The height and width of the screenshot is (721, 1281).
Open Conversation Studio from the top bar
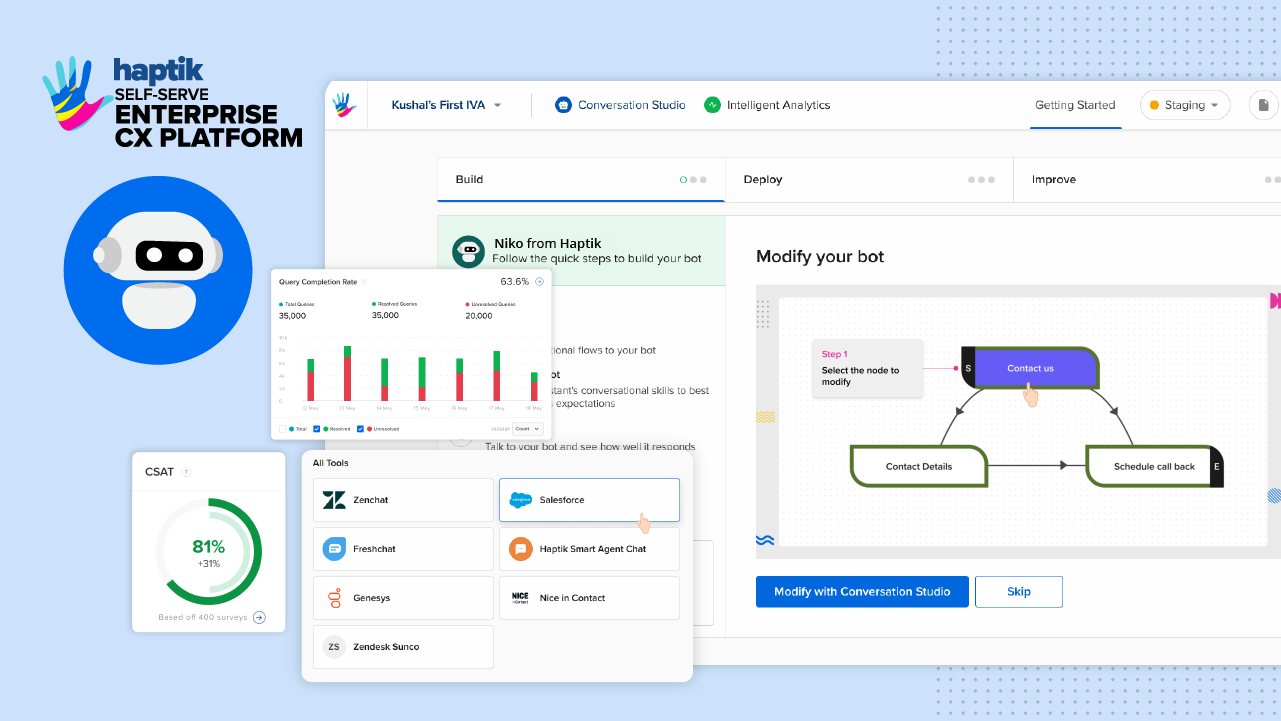(x=621, y=105)
